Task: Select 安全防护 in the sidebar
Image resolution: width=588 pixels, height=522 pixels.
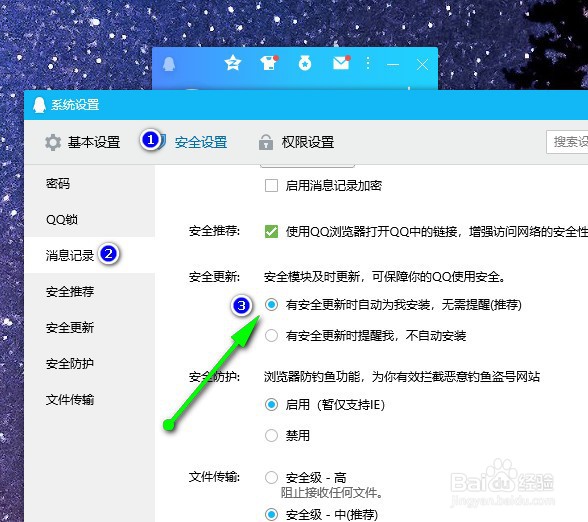Action: 90,363
